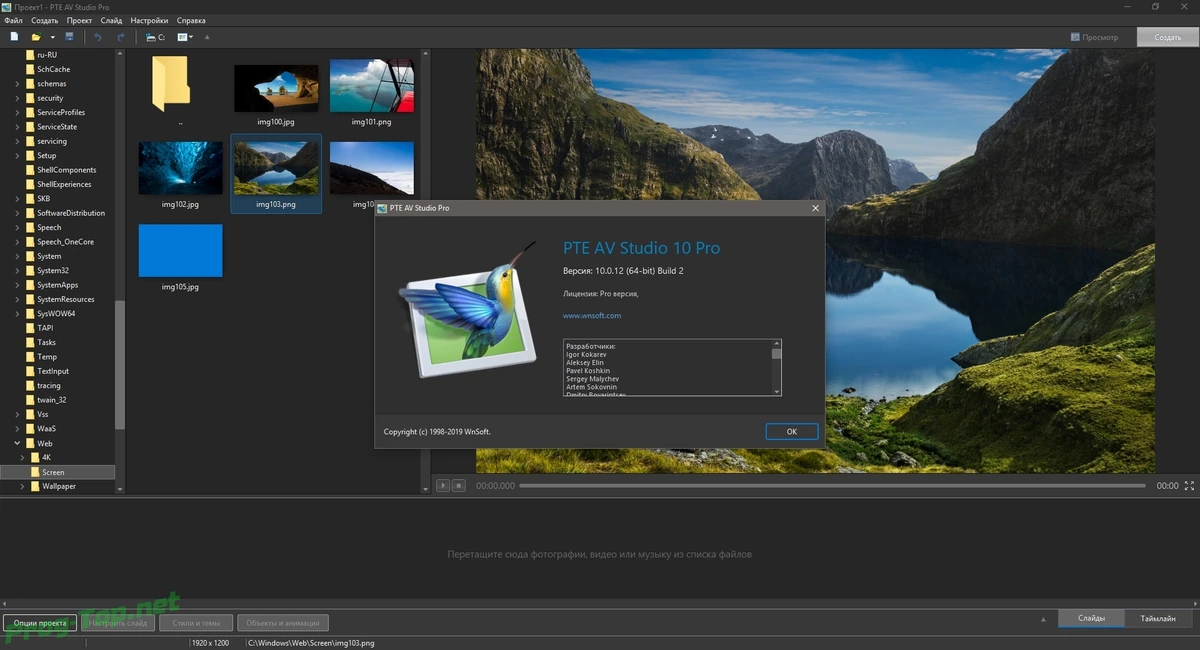Open the Проект menu

(x=79, y=20)
